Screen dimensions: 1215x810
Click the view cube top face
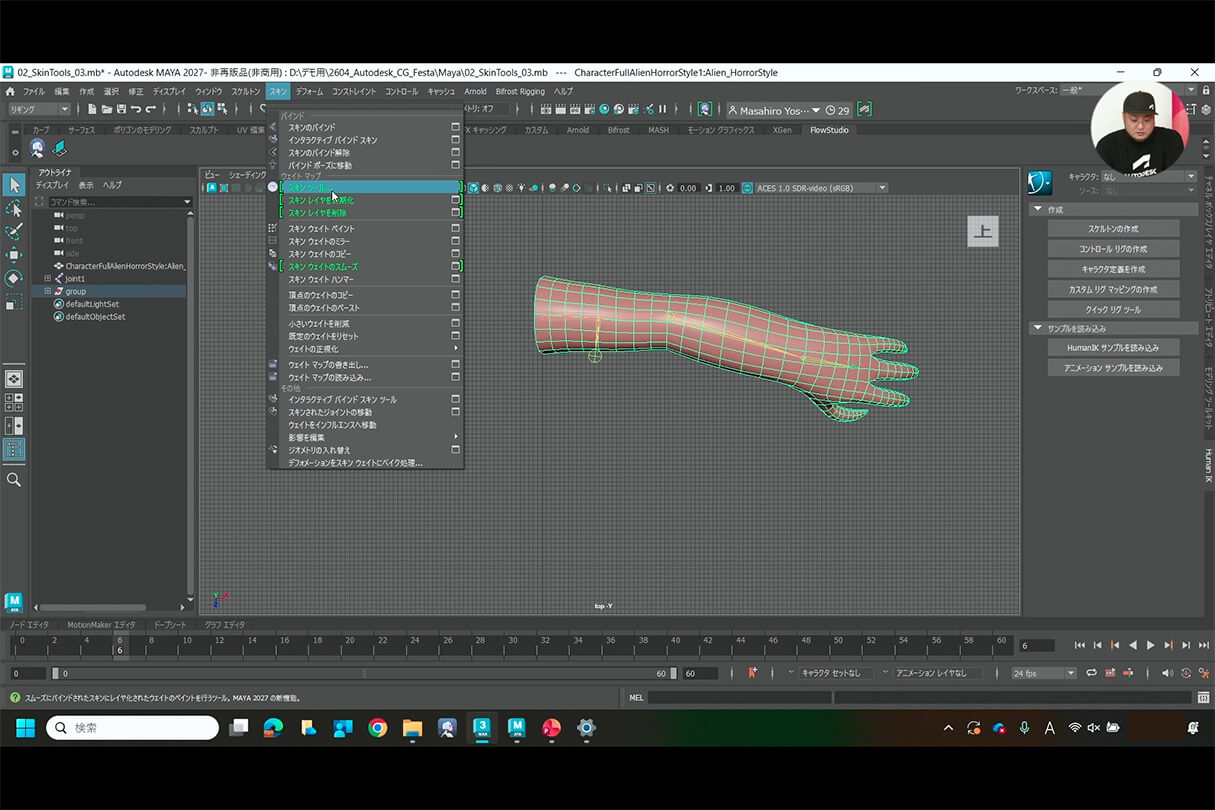click(983, 231)
